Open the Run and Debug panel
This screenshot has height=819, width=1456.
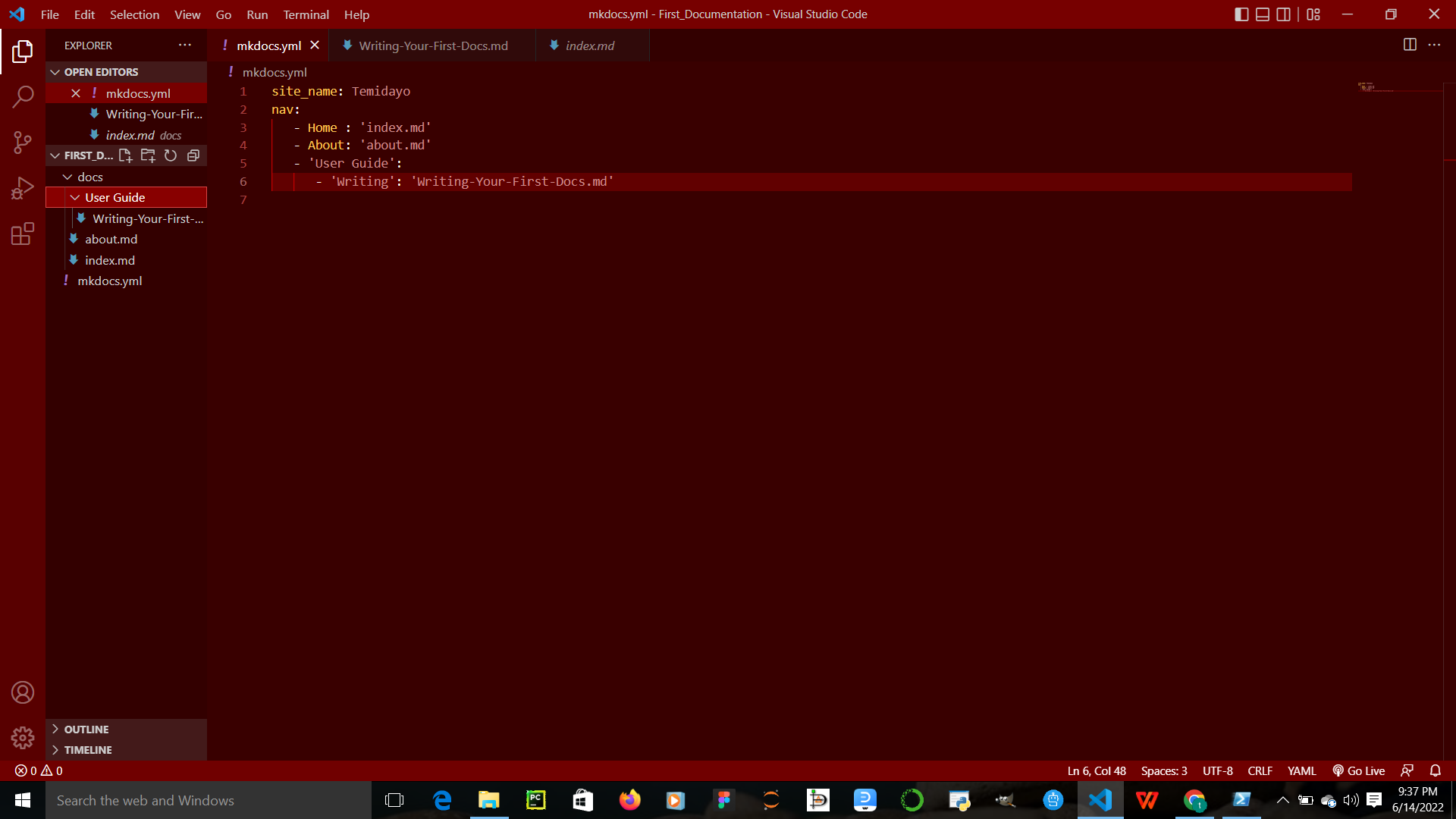[23, 187]
